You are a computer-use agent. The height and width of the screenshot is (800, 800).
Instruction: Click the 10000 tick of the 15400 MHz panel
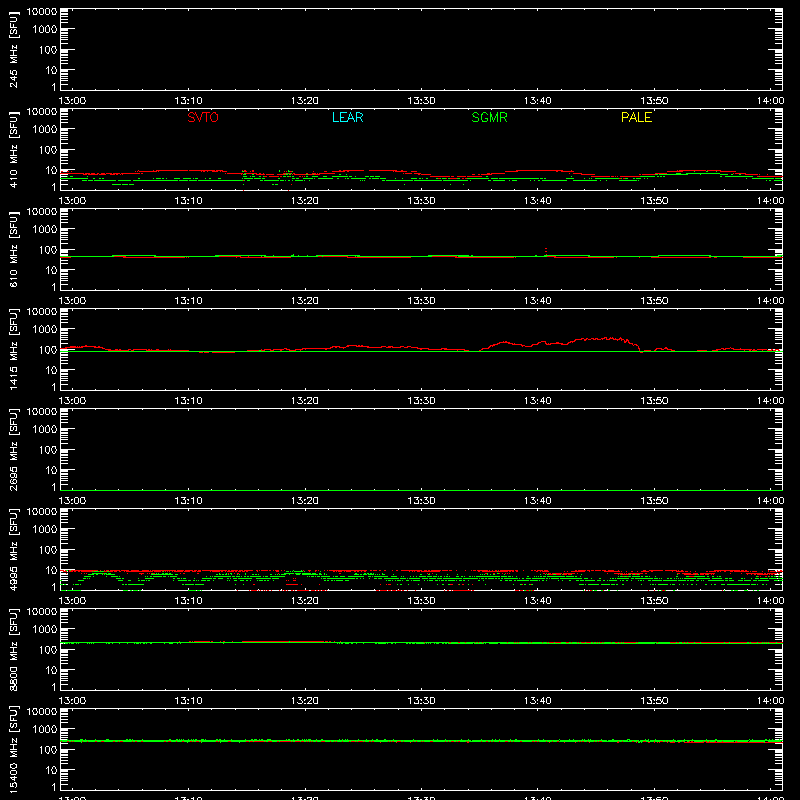point(42,712)
